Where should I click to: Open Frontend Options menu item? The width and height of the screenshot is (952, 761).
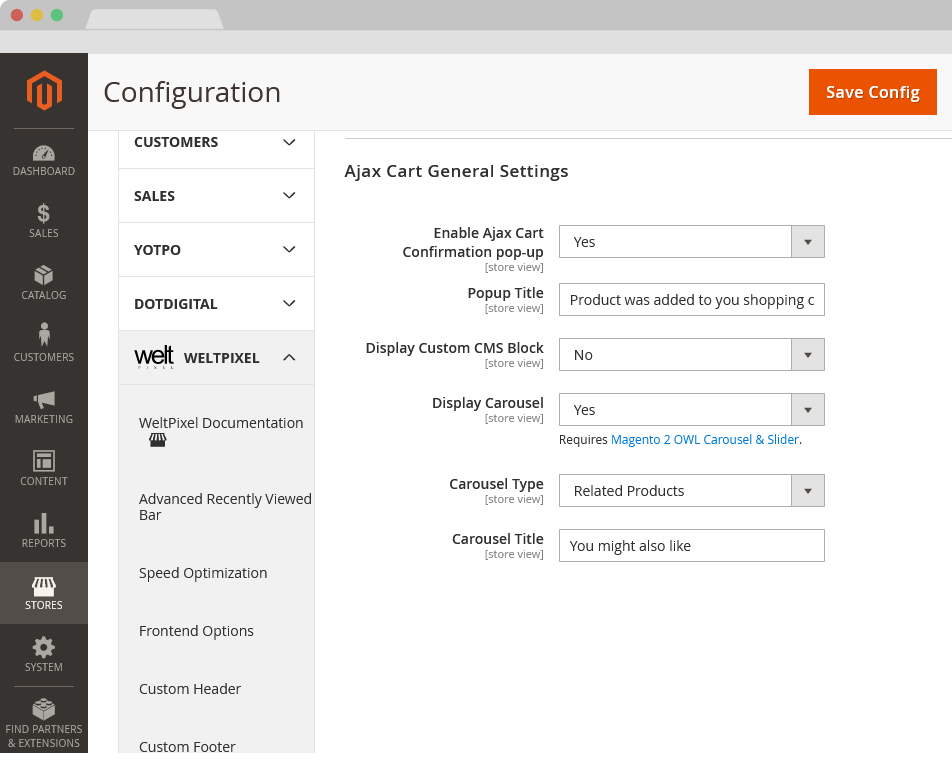[196, 631]
